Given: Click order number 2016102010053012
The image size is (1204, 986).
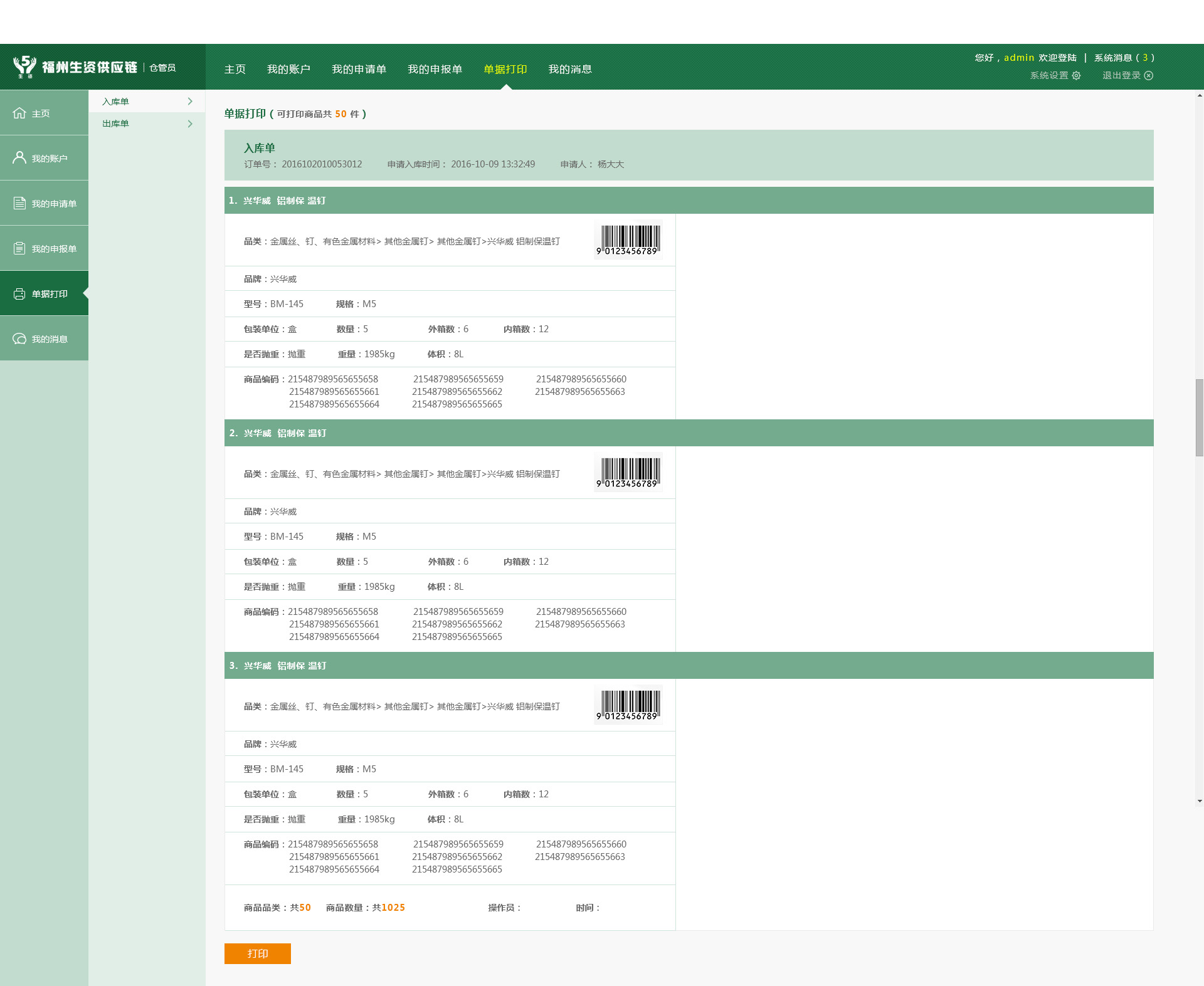Looking at the screenshot, I should (x=322, y=164).
